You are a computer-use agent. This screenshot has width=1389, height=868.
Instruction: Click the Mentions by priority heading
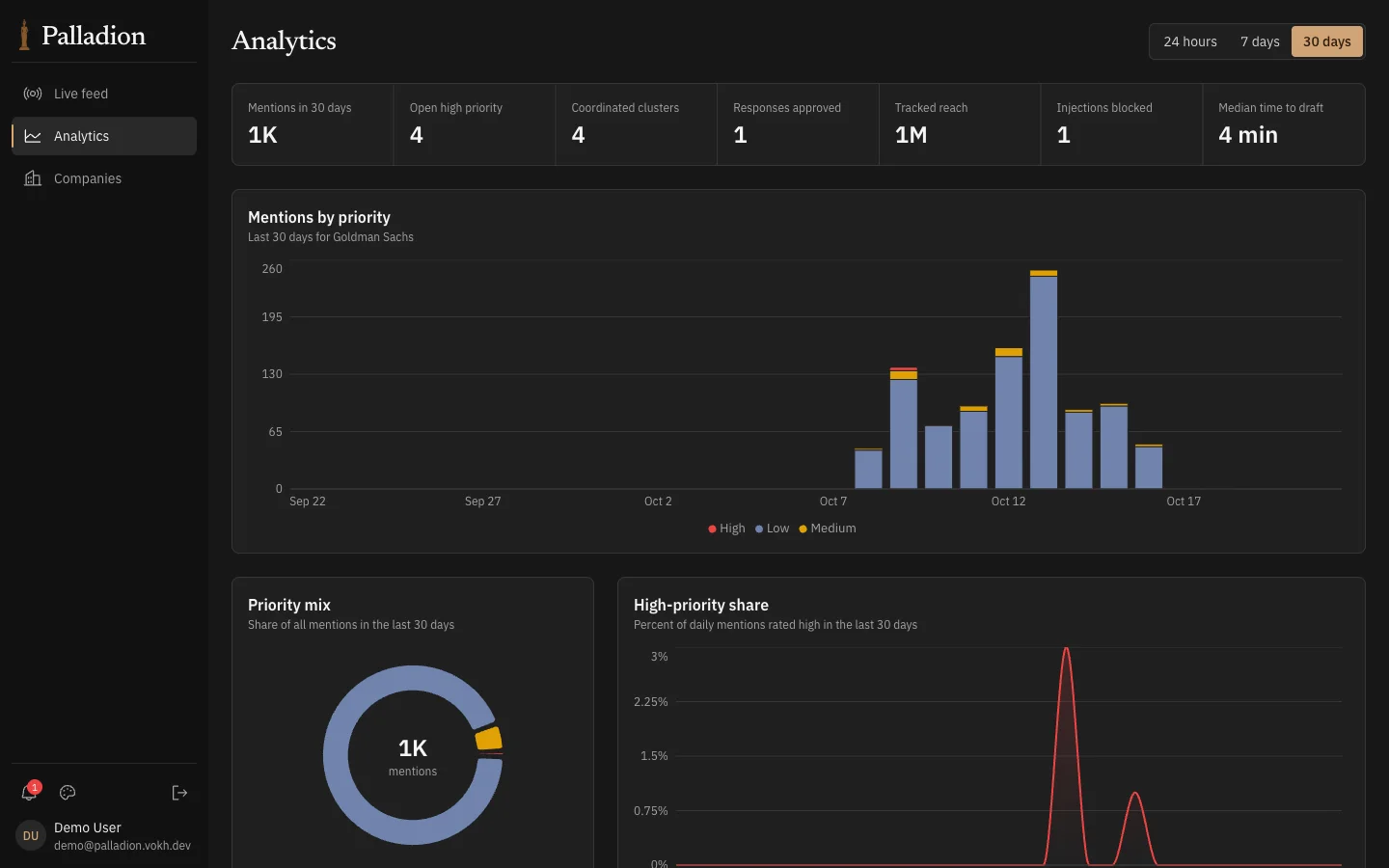[x=319, y=217]
